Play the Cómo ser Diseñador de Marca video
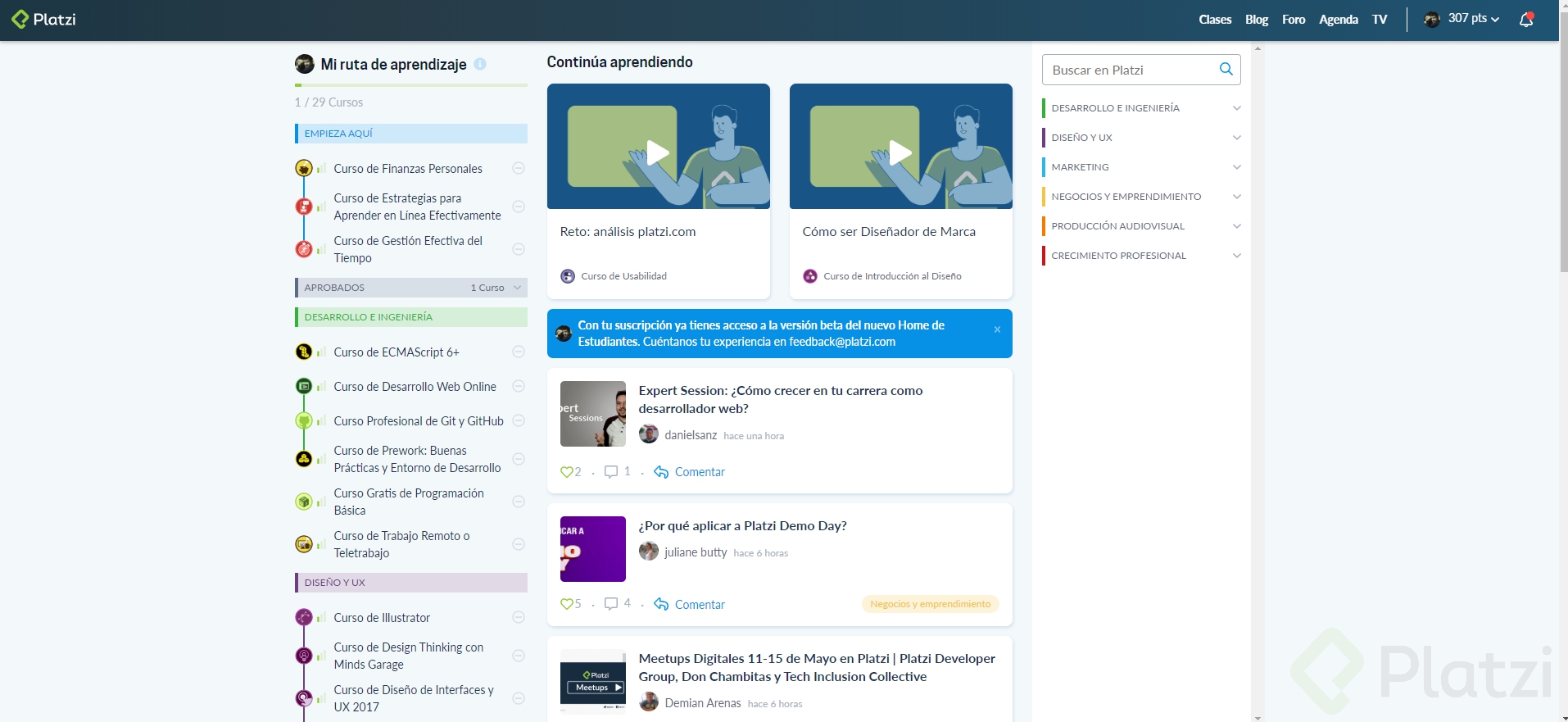Image resolution: width=1568 pixels, height=722 pixels. tap(901, 152)
